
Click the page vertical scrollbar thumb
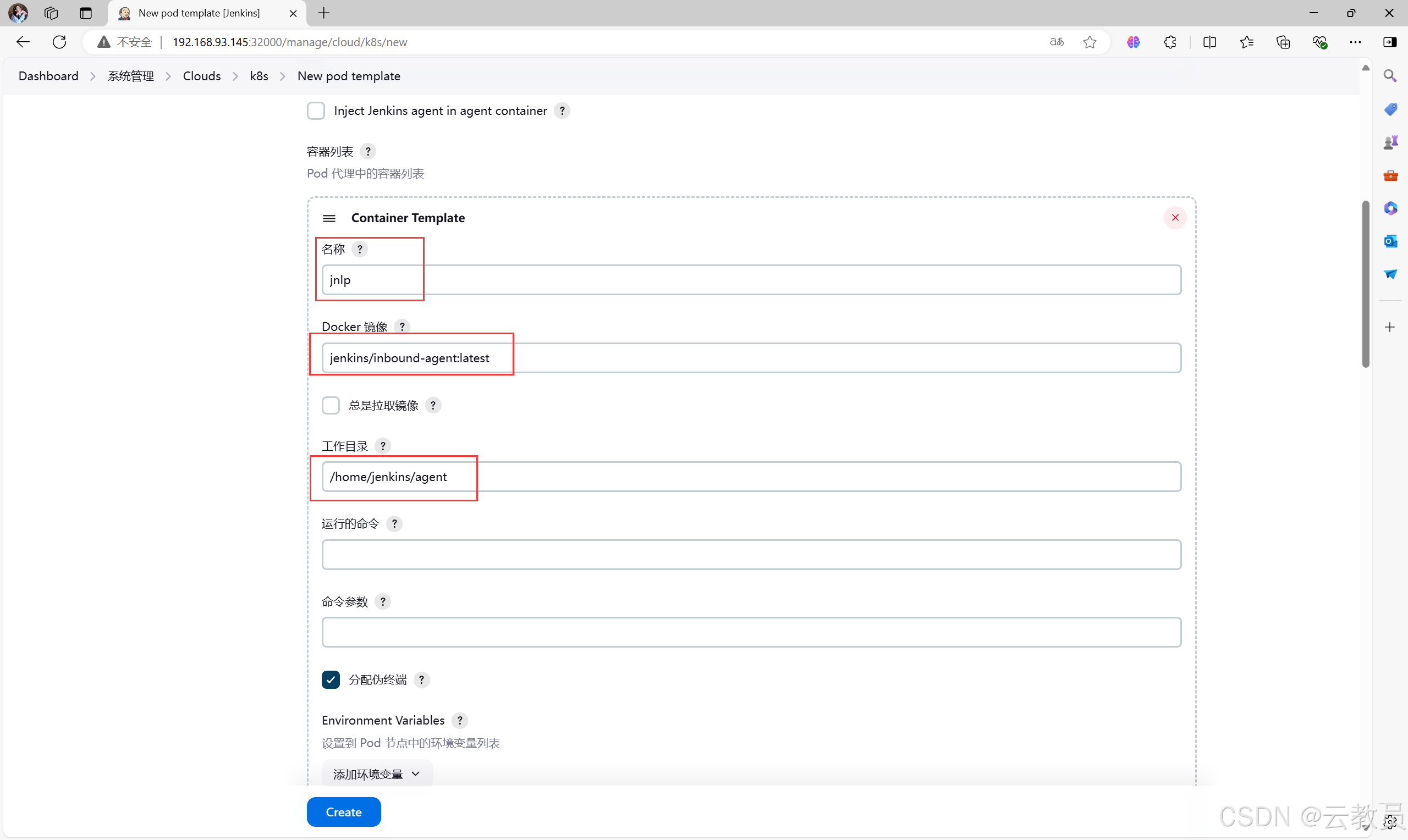[1366, 284]
